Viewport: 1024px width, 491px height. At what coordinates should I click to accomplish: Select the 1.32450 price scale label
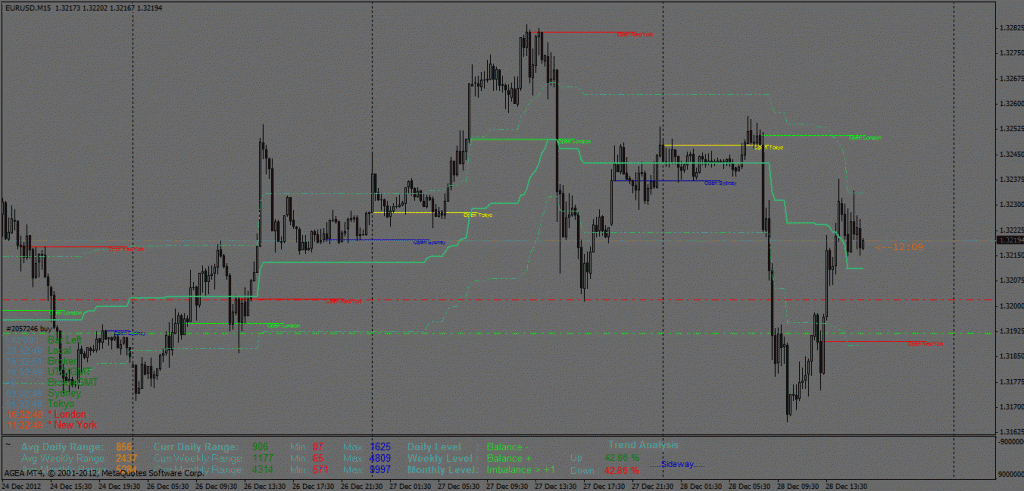[x=1010, y=155]
